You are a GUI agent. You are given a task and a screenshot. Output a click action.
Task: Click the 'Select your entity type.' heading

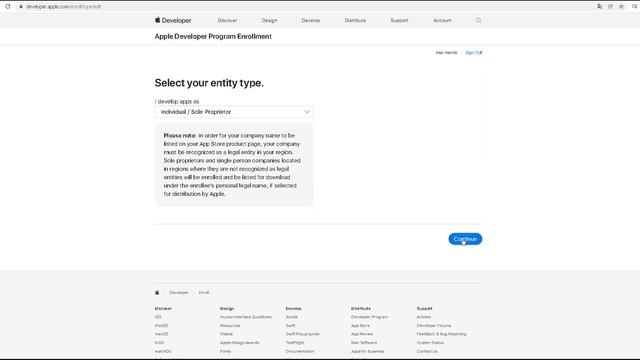(x=209, y=83)
